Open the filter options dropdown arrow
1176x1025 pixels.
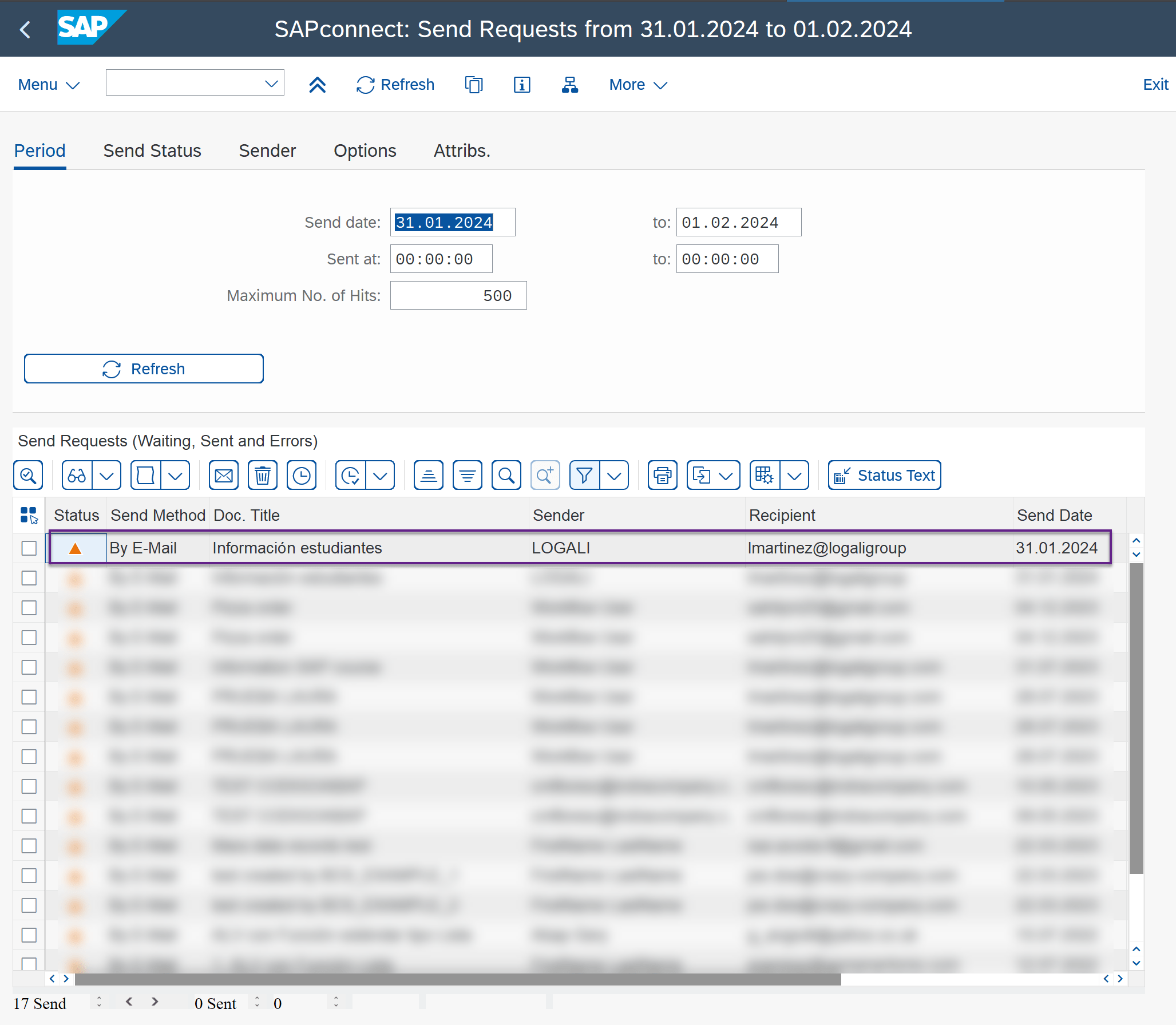(614, 476)
